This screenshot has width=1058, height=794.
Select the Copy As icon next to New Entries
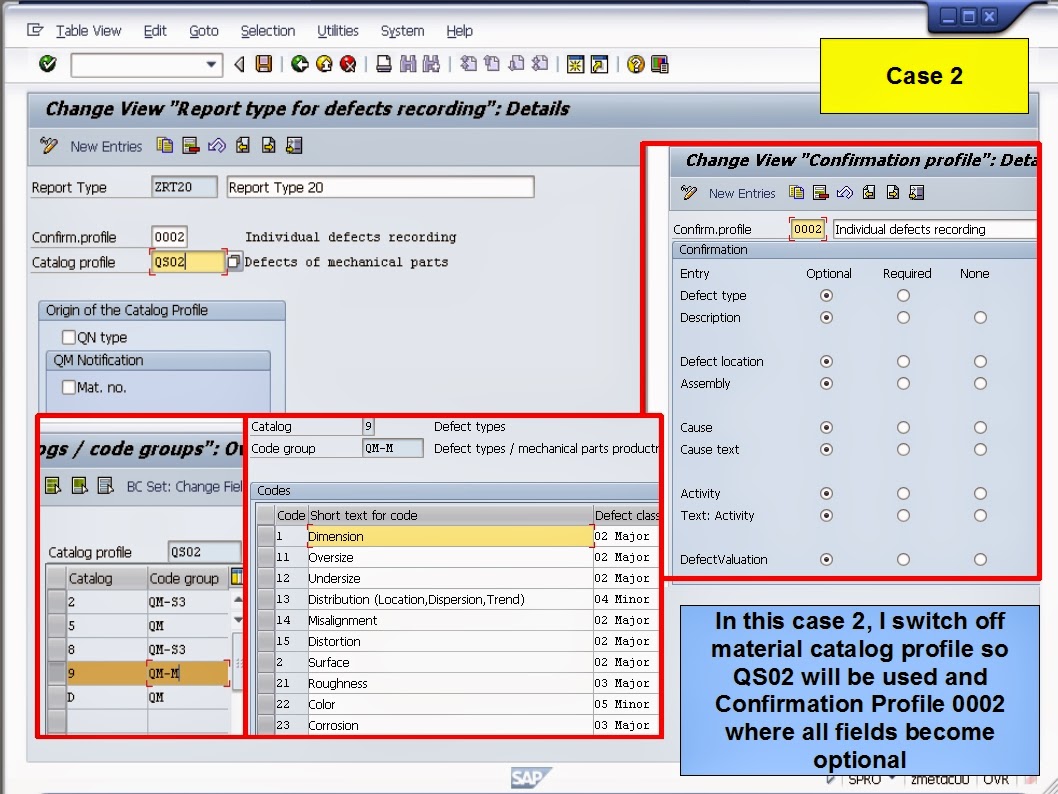tap(165, 145)
